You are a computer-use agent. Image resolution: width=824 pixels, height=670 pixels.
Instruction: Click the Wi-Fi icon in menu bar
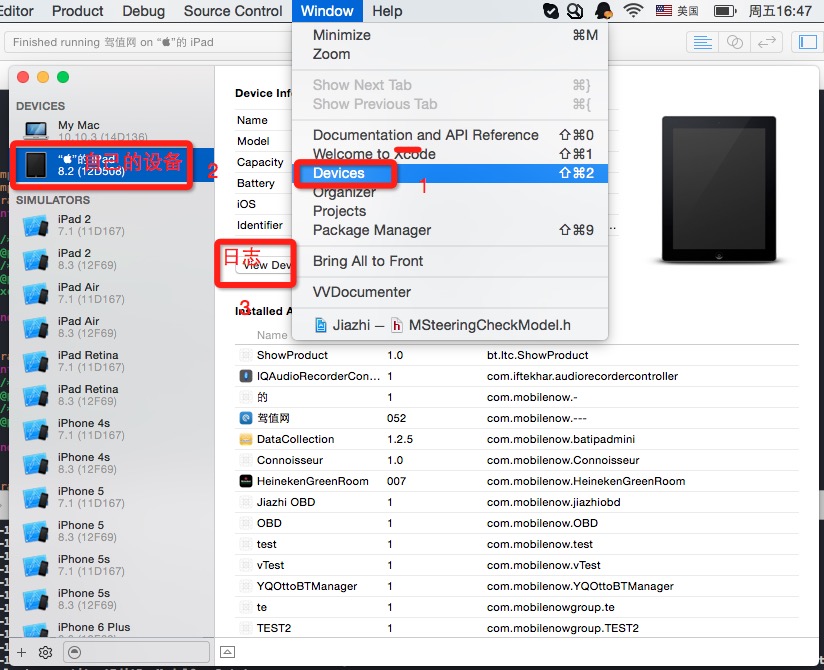coord(633,11)
